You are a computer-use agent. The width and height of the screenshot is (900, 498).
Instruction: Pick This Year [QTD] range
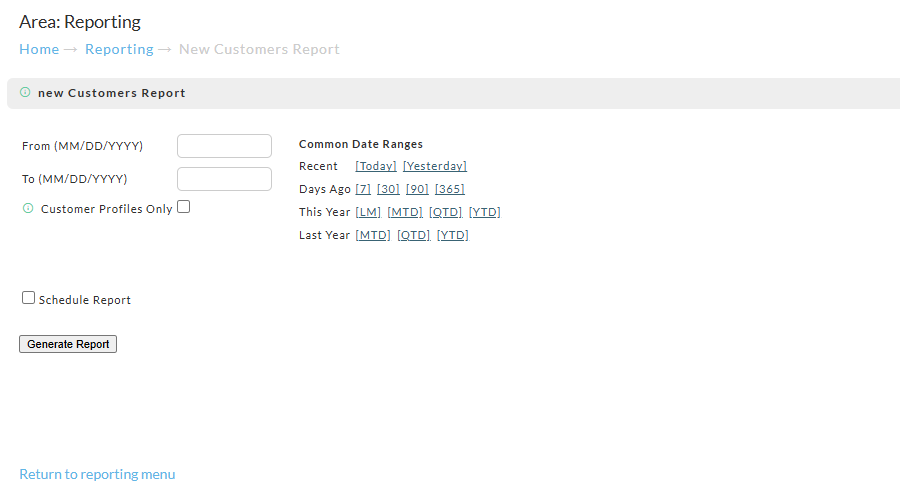(x=445, y=212)
